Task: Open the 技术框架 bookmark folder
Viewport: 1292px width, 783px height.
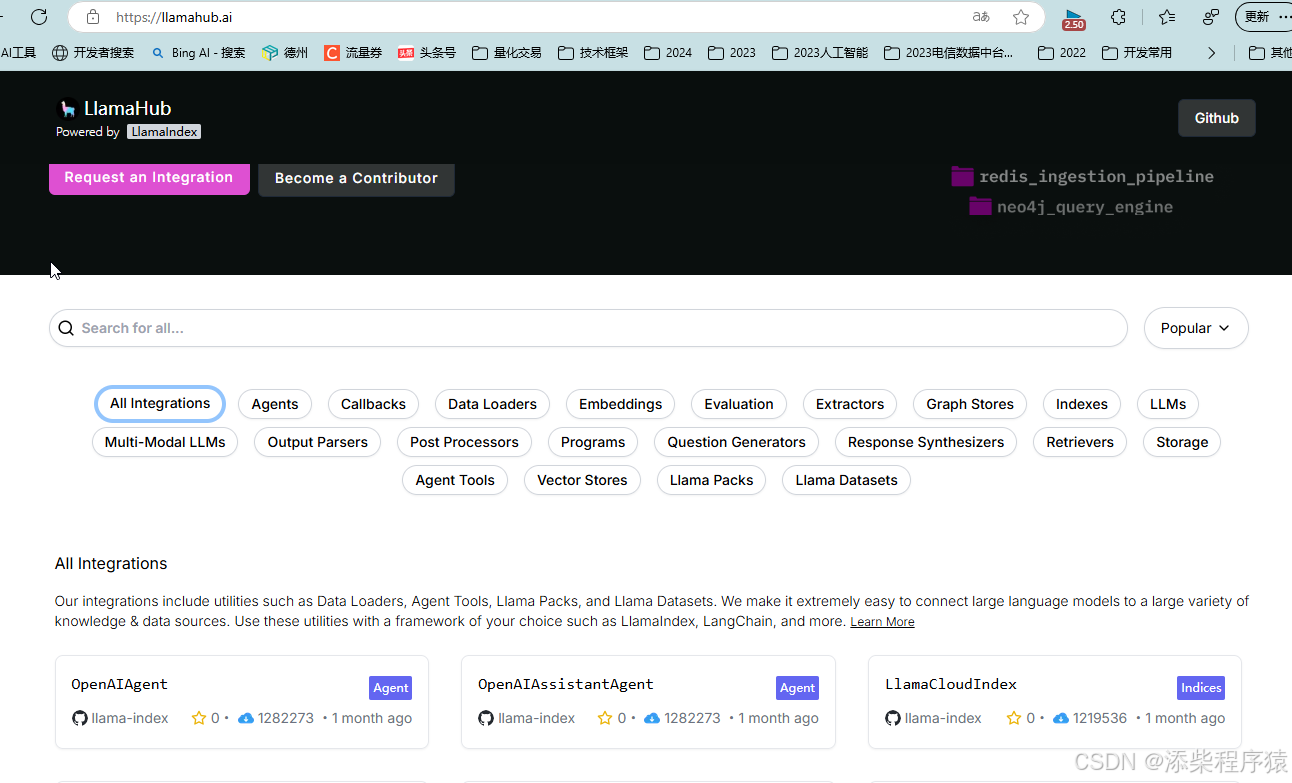Action: pos(593,53)
